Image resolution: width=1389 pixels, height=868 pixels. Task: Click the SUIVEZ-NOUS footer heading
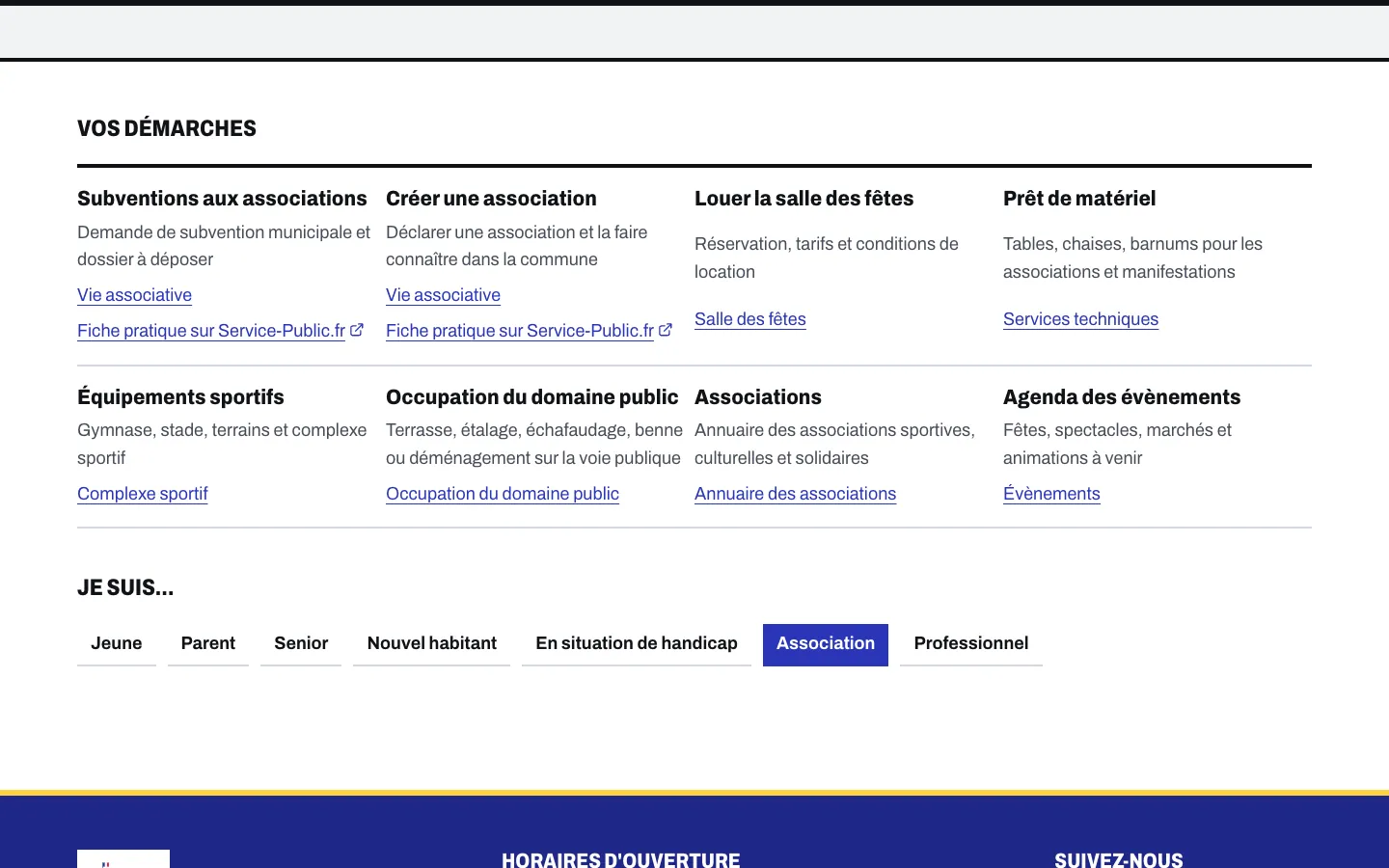pos(1118,859)
